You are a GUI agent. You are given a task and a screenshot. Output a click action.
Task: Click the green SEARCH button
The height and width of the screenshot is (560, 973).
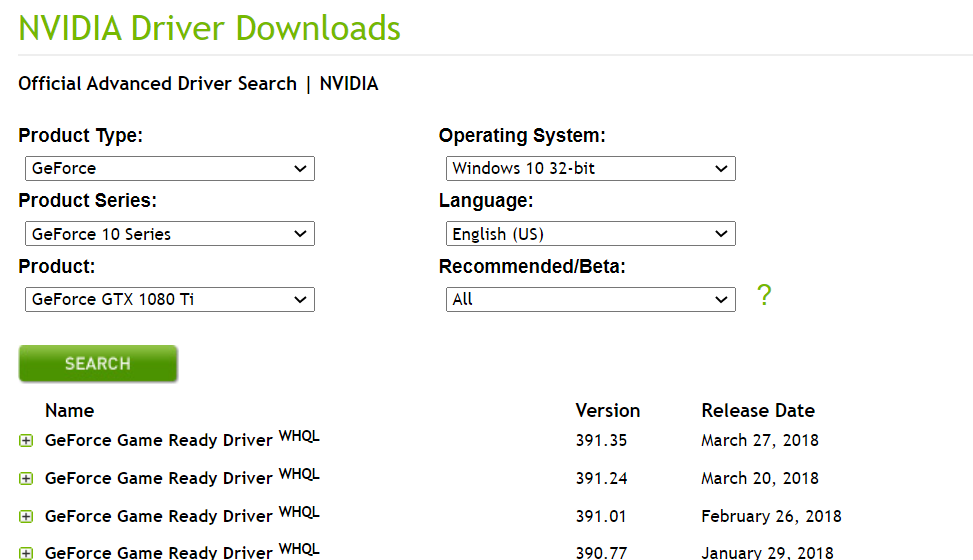pyautogui.click(x=98, y=364)
